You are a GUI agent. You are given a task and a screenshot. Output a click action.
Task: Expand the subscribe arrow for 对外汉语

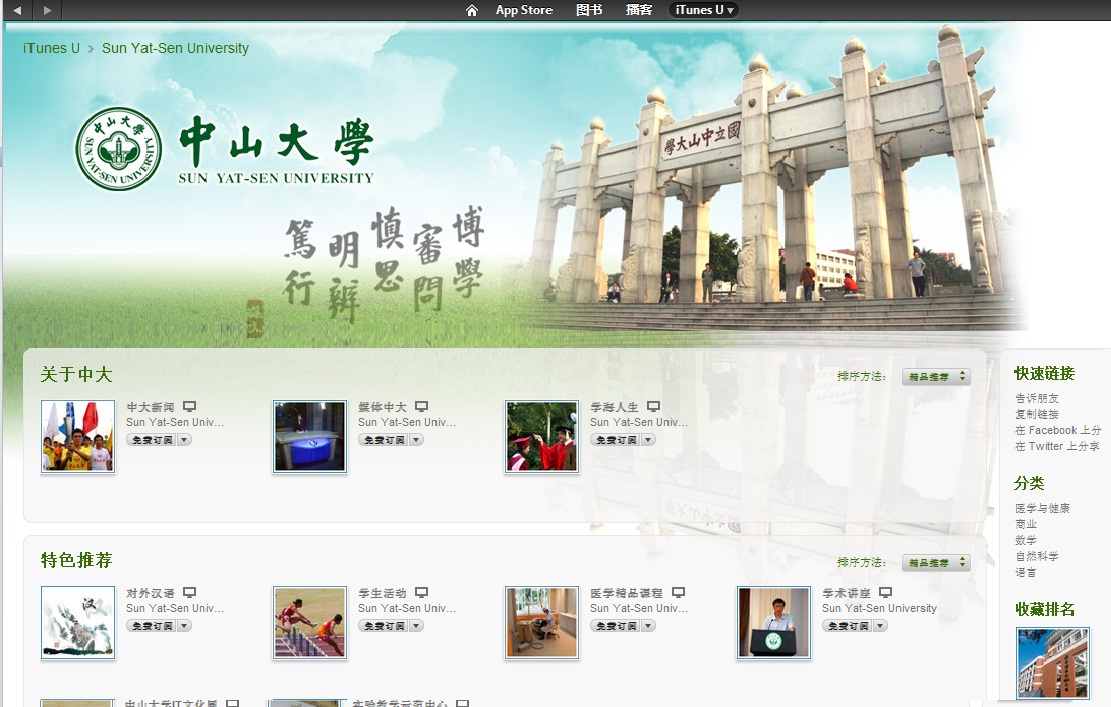(184, 626)
